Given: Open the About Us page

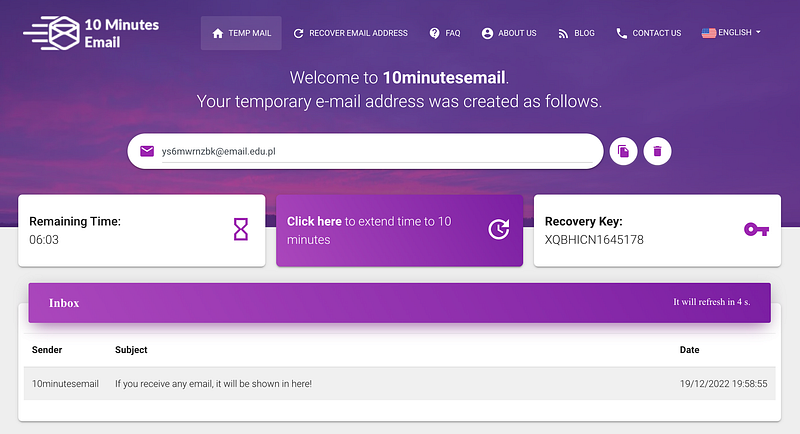Looking at the screenshot, I should pyautogui.click(x=509, y=33).
